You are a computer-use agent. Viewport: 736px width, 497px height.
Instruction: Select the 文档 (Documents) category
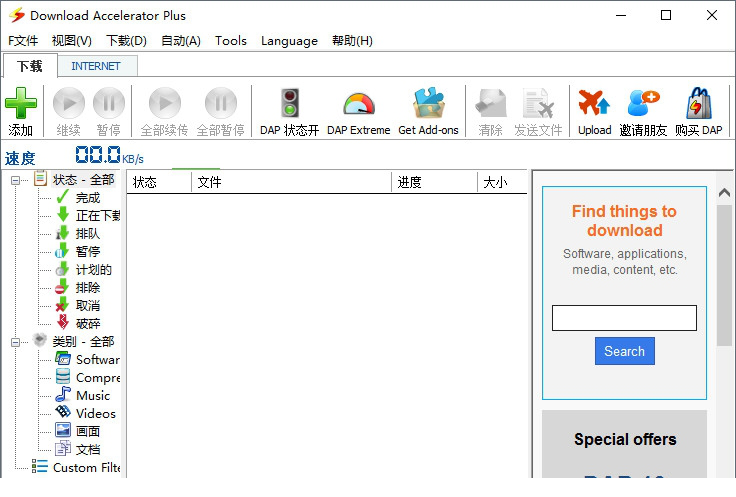(88, 450)
